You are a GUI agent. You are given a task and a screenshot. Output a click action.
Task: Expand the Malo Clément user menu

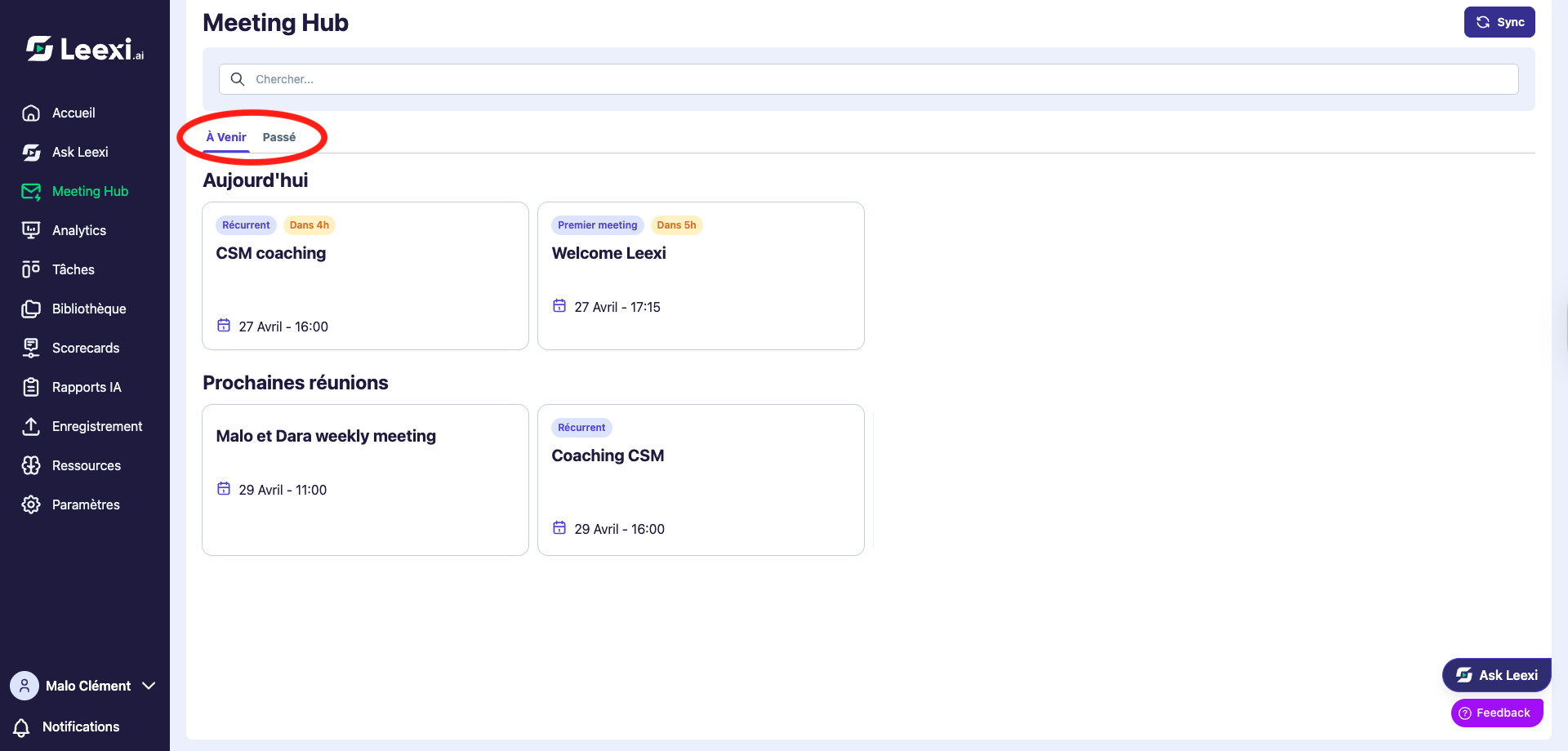coord(82,686)
